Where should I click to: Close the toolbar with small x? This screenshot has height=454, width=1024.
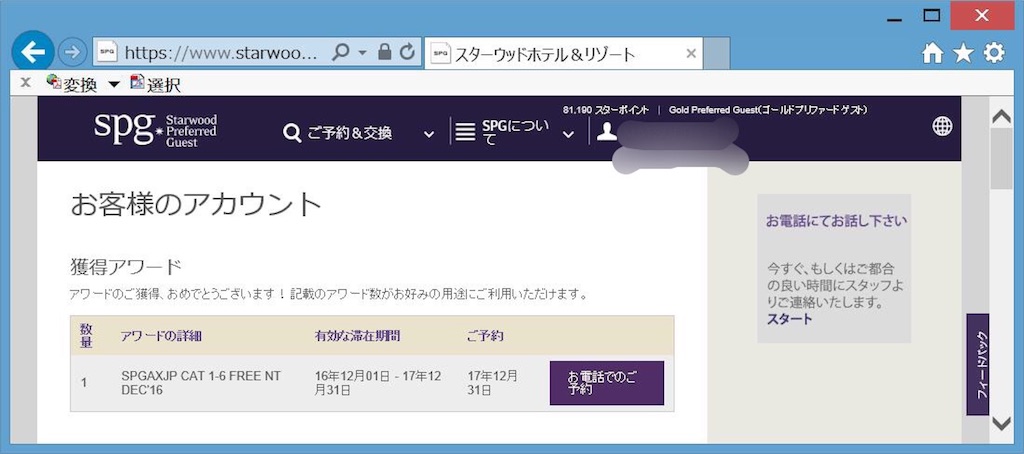pos(25,82)
